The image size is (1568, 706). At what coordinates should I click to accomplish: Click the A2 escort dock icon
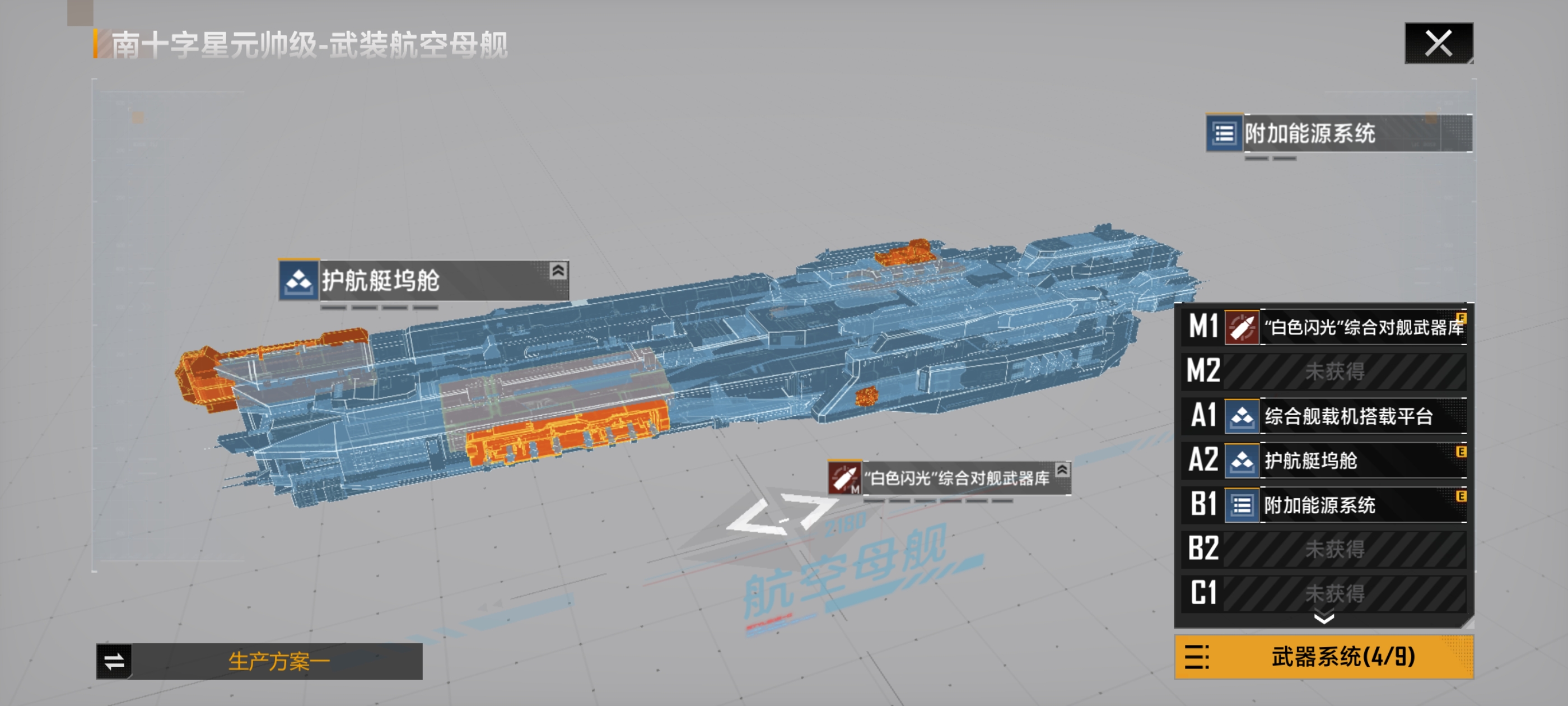[x=1241, y=461]
